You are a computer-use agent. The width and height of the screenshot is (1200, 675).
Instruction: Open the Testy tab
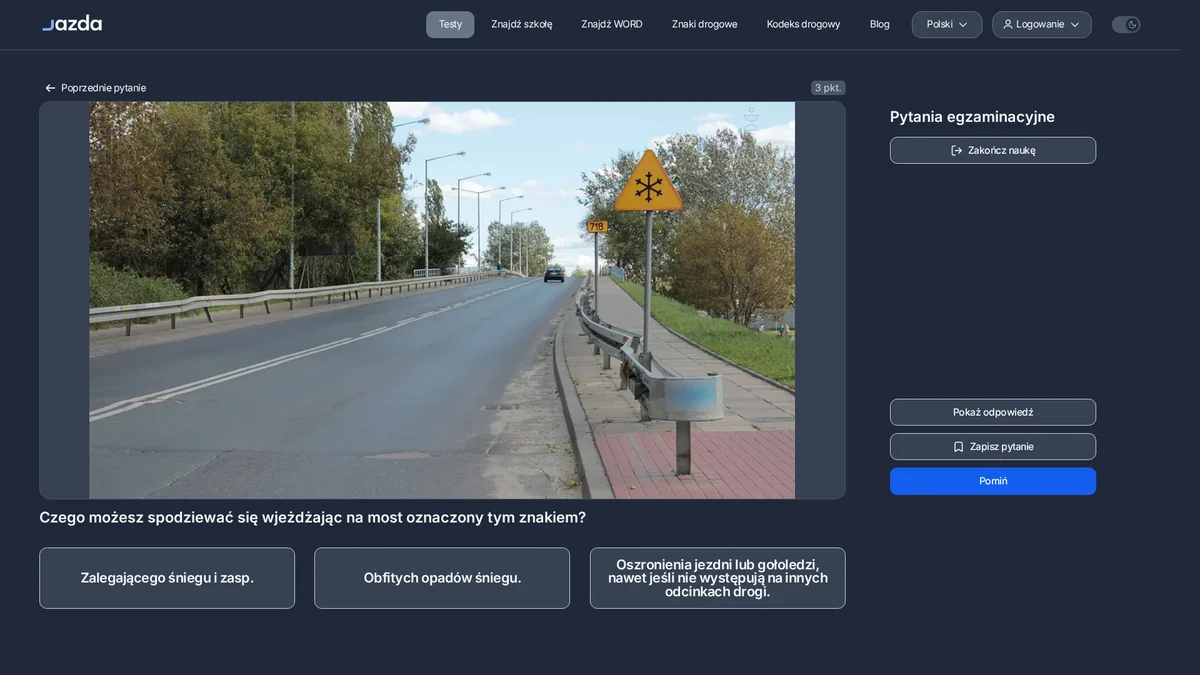tap(450, 24)
